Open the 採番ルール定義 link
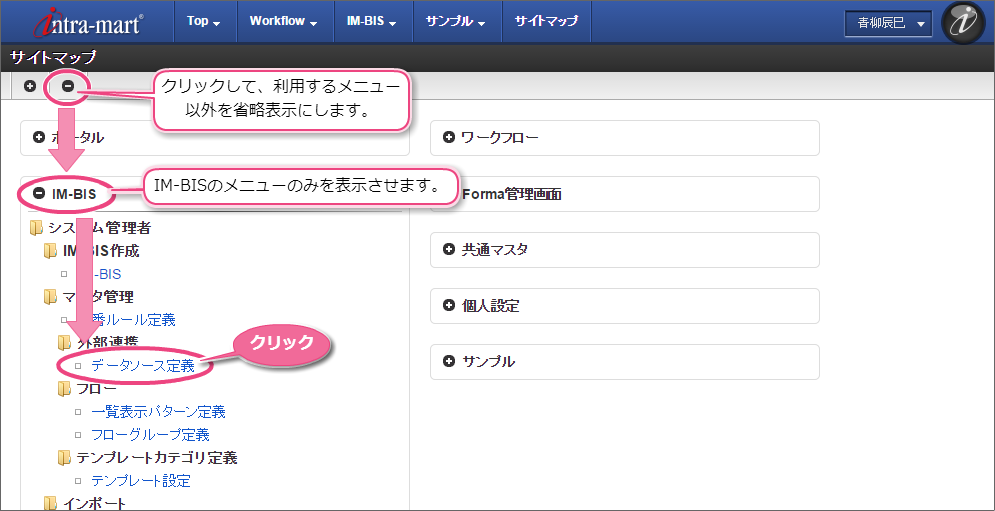The image size is (995, 511). coord(133,319)
